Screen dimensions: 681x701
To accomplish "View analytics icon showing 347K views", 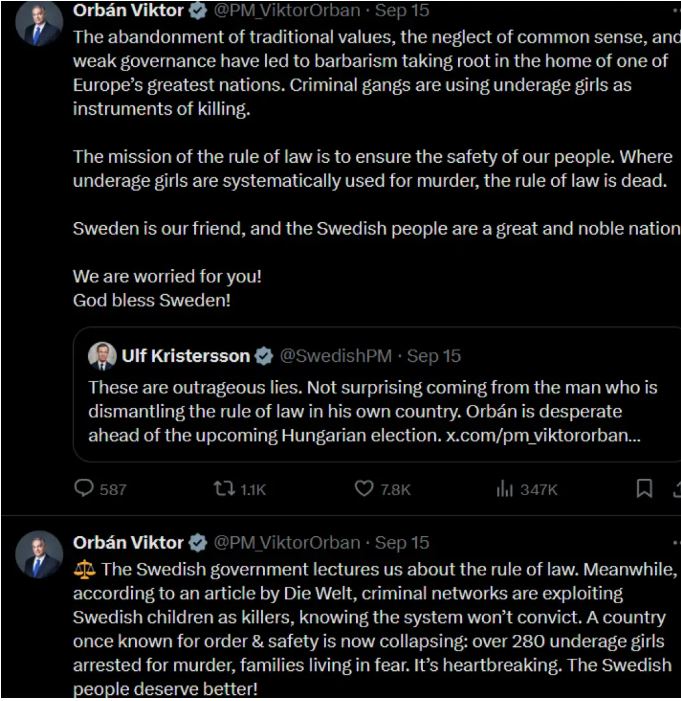I will click(504, 489).
